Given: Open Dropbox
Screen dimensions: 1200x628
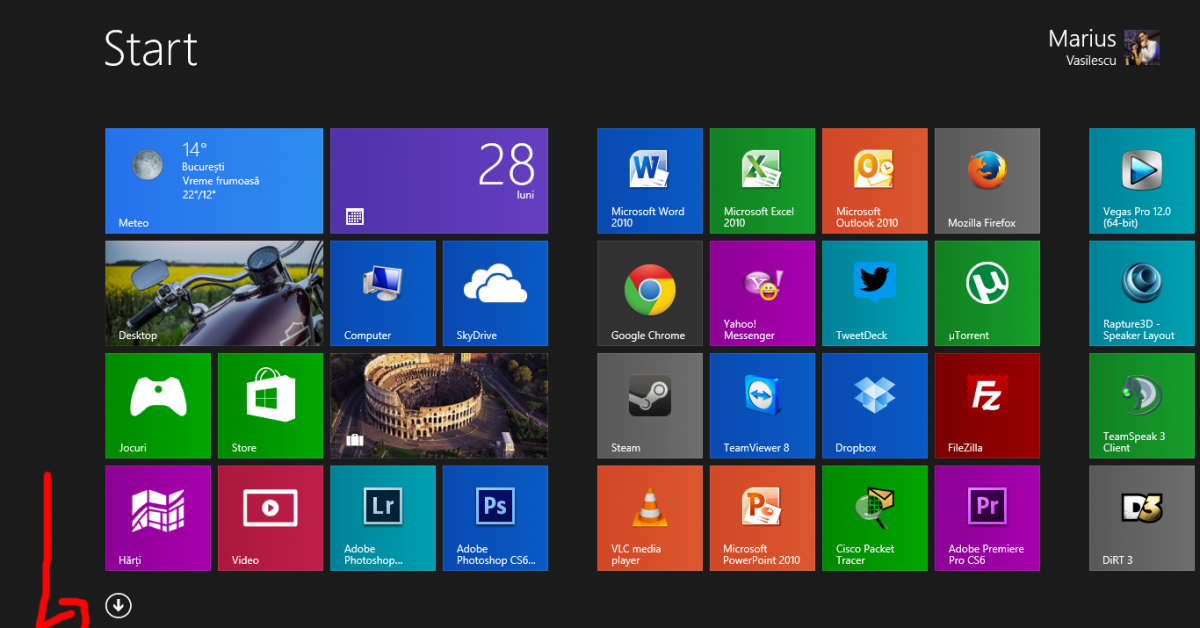Looking at the screenshot, I should click(x=875, y=406).
